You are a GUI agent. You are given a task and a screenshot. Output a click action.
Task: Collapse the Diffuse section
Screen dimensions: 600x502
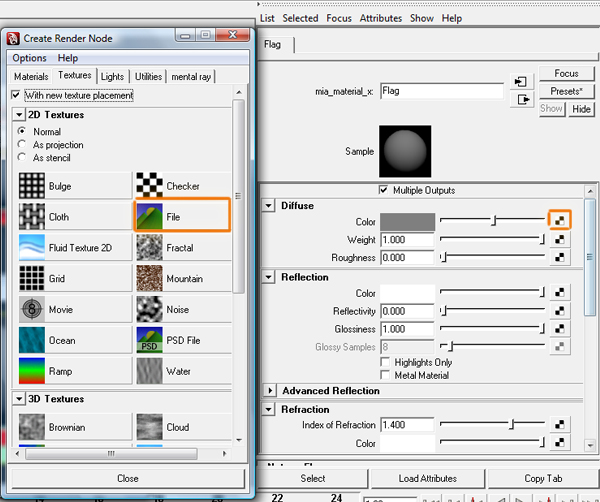(269, 206)
